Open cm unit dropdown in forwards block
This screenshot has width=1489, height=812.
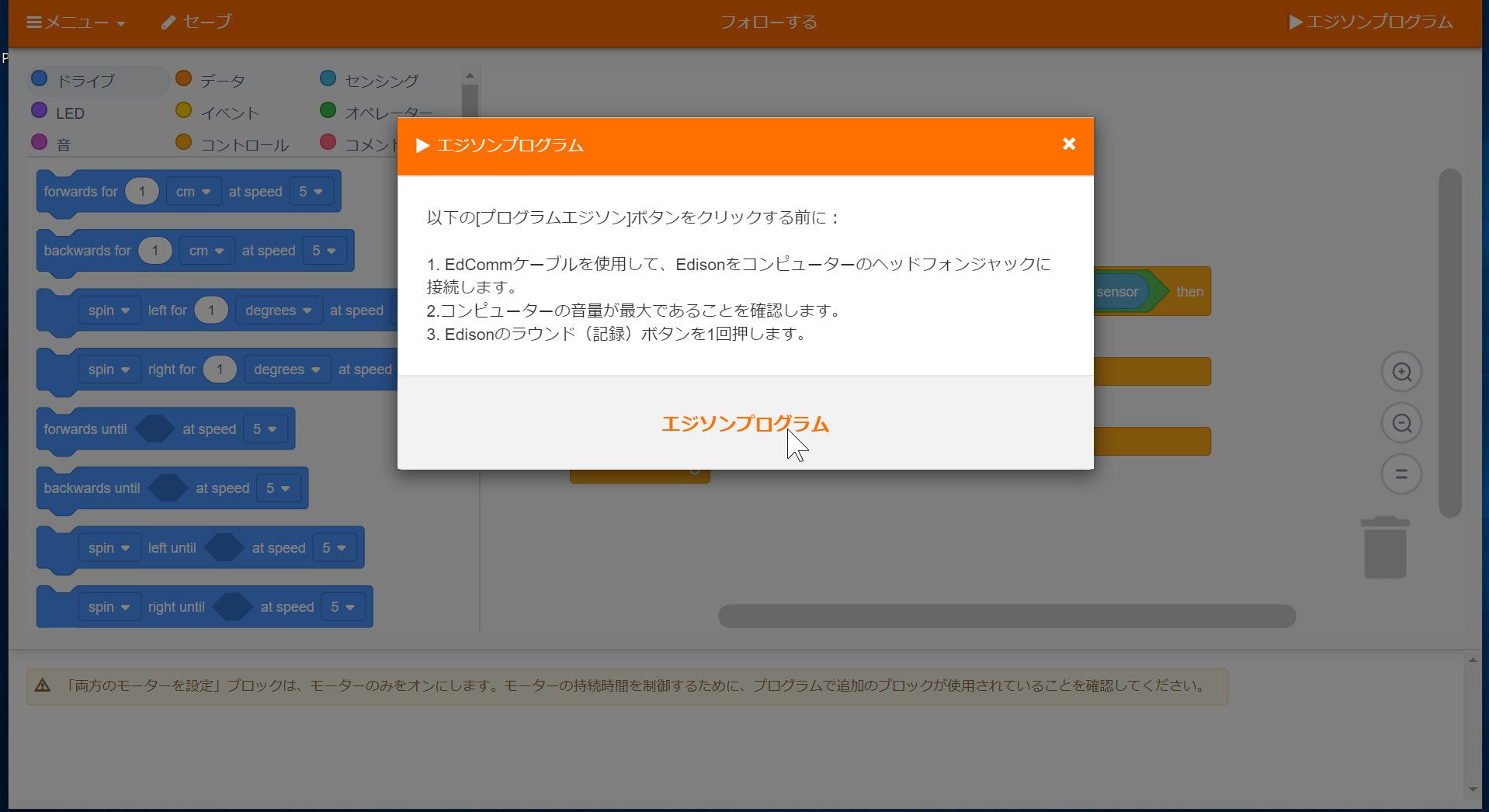tap(193, 192)
